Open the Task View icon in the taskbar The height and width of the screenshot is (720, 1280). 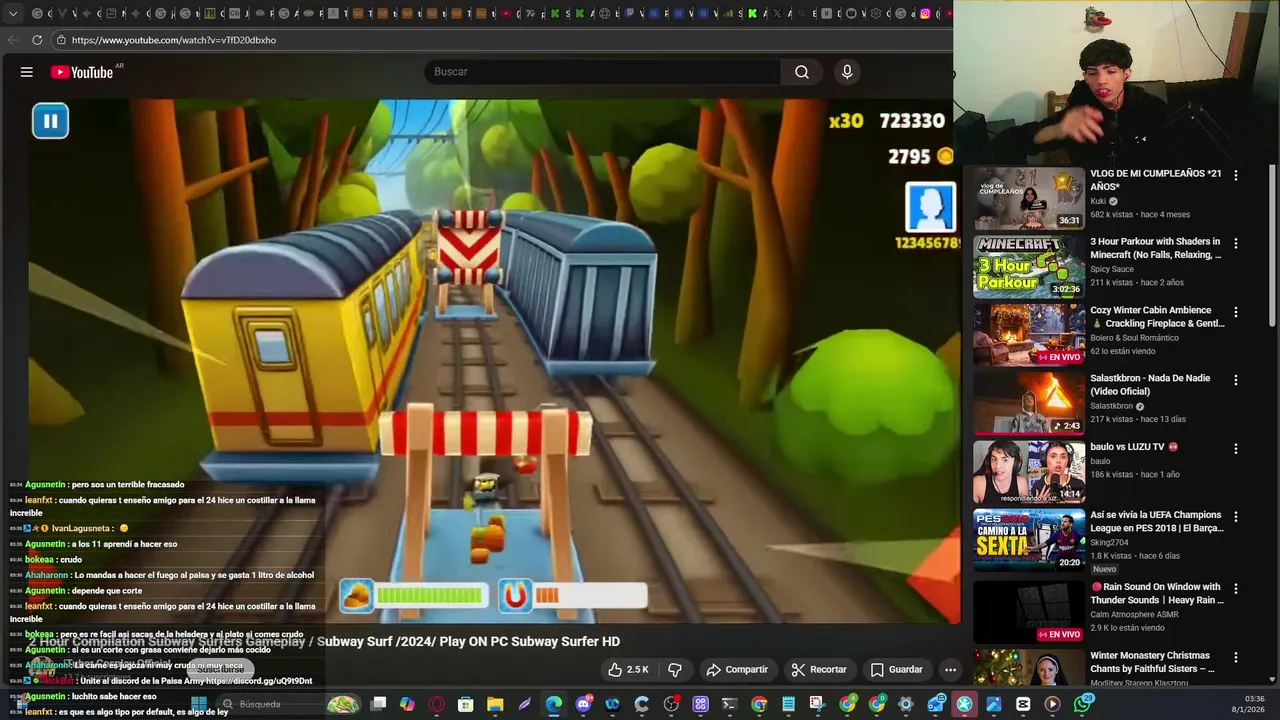[378, 704]
